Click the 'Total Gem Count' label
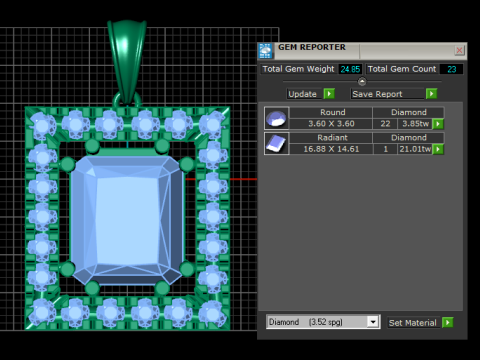This screenshot has width=480, height=360. (x=402, y=69)
